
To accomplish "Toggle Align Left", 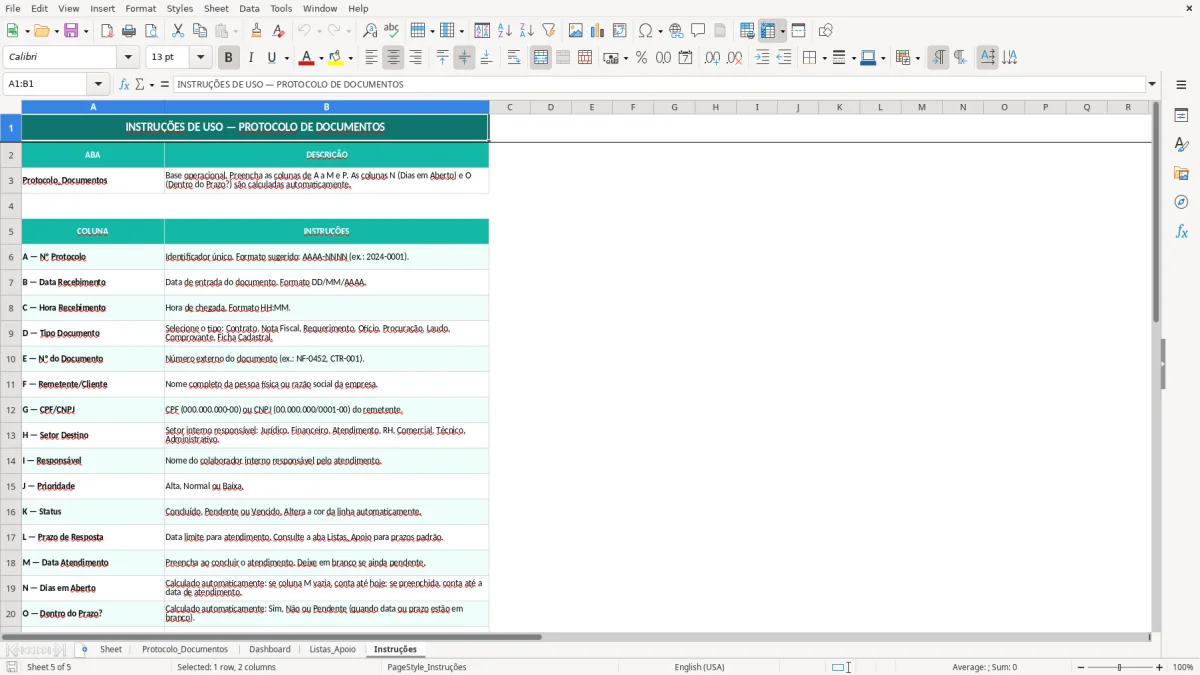I will click(x=371, y=58).
